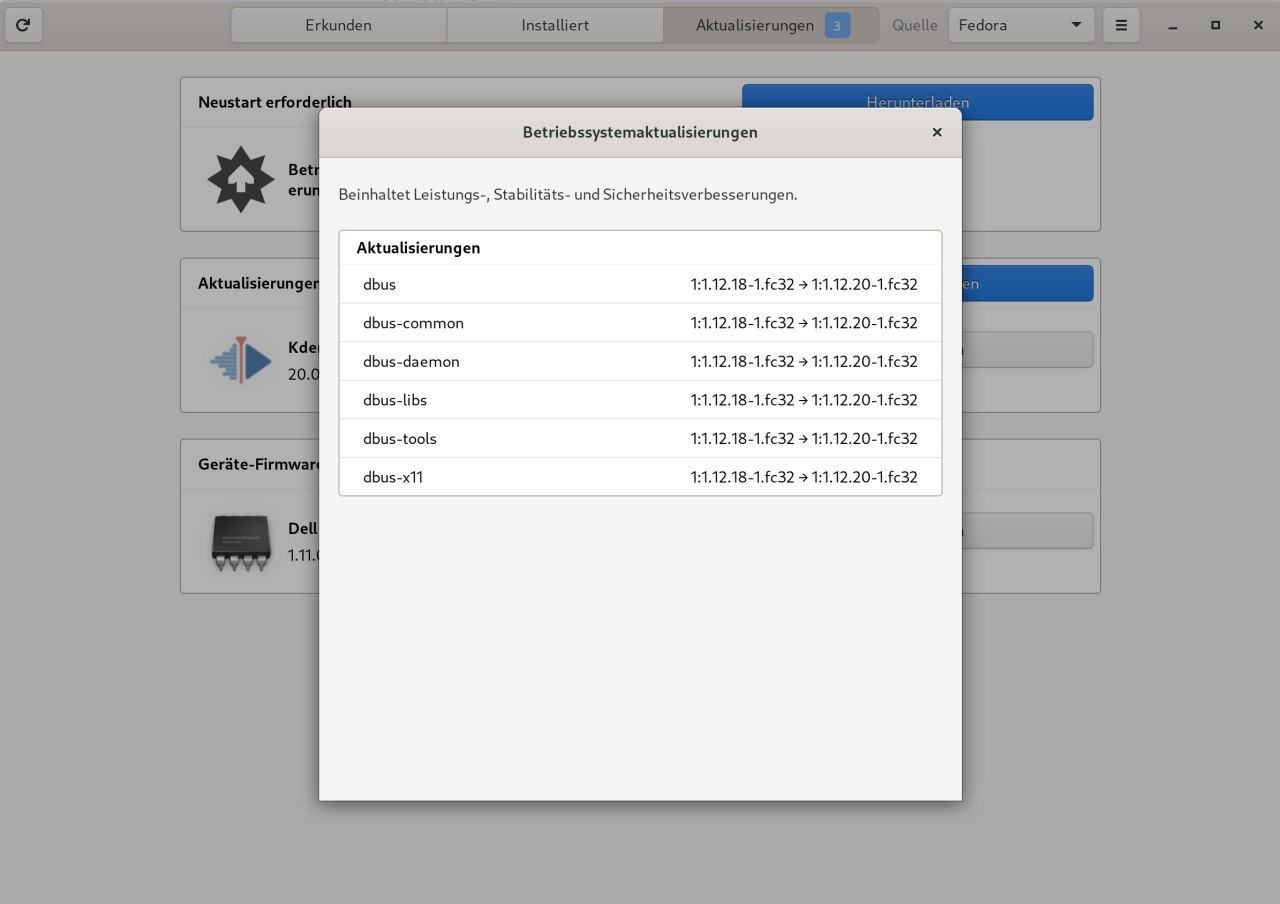Click the updates count badge showing 3
1280x904 pixels.
point(837,25)
